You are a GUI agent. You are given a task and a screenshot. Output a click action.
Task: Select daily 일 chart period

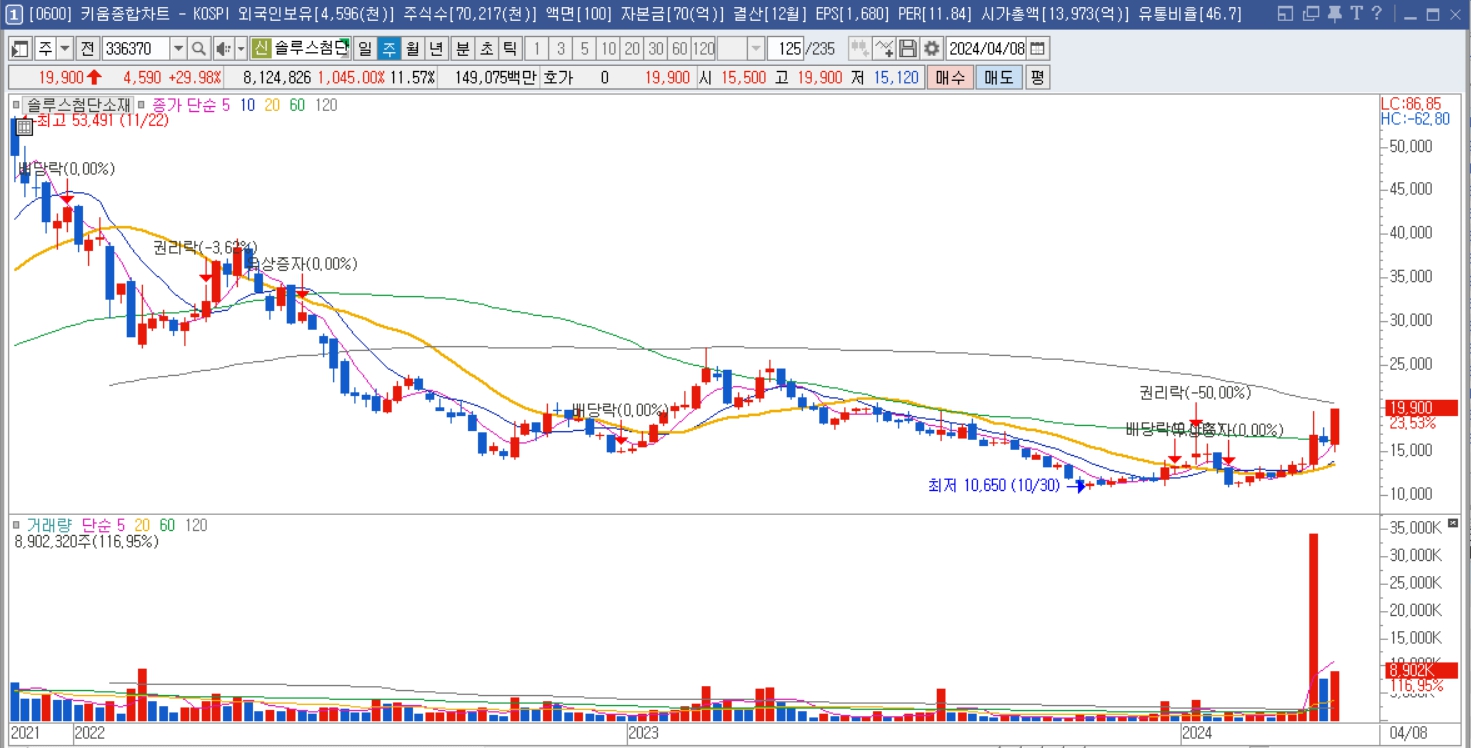point(364,48)
